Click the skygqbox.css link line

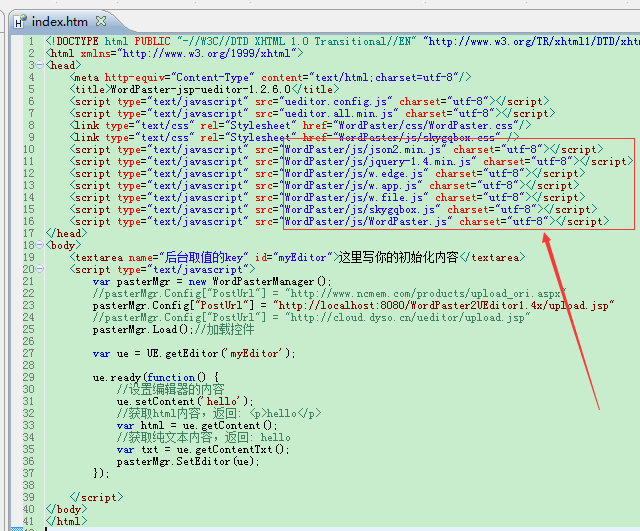[x=294, y=137]
